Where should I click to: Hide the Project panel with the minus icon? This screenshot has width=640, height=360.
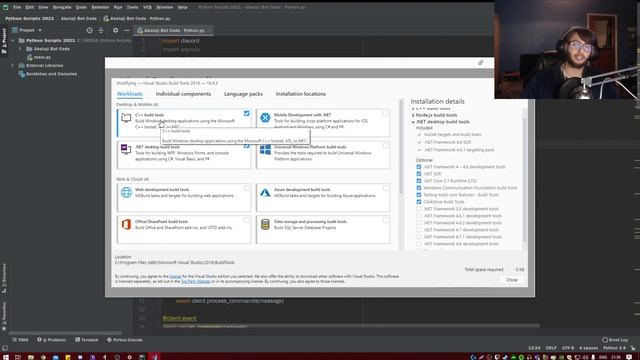(127, 30)
